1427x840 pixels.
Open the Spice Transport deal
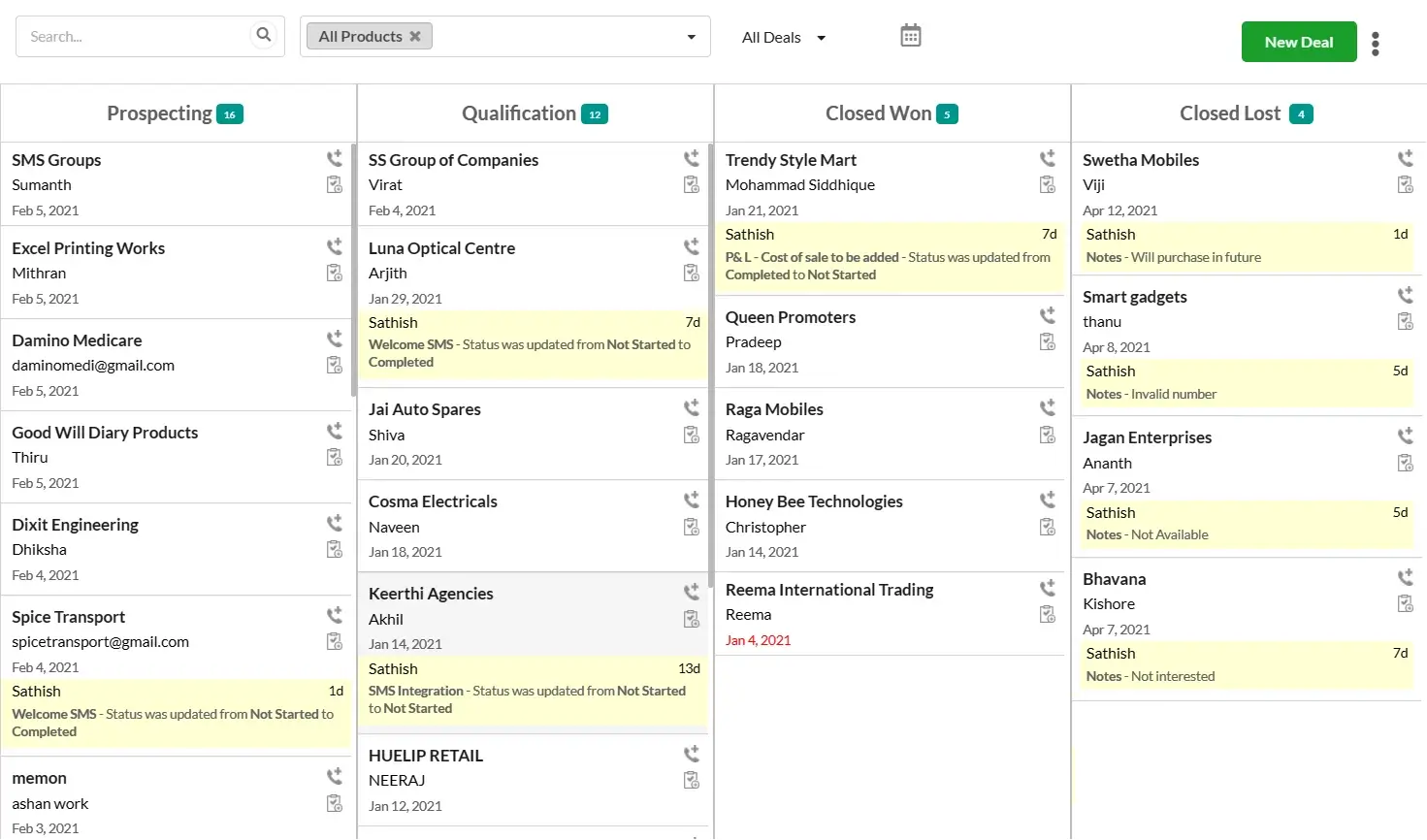[68, 616]
